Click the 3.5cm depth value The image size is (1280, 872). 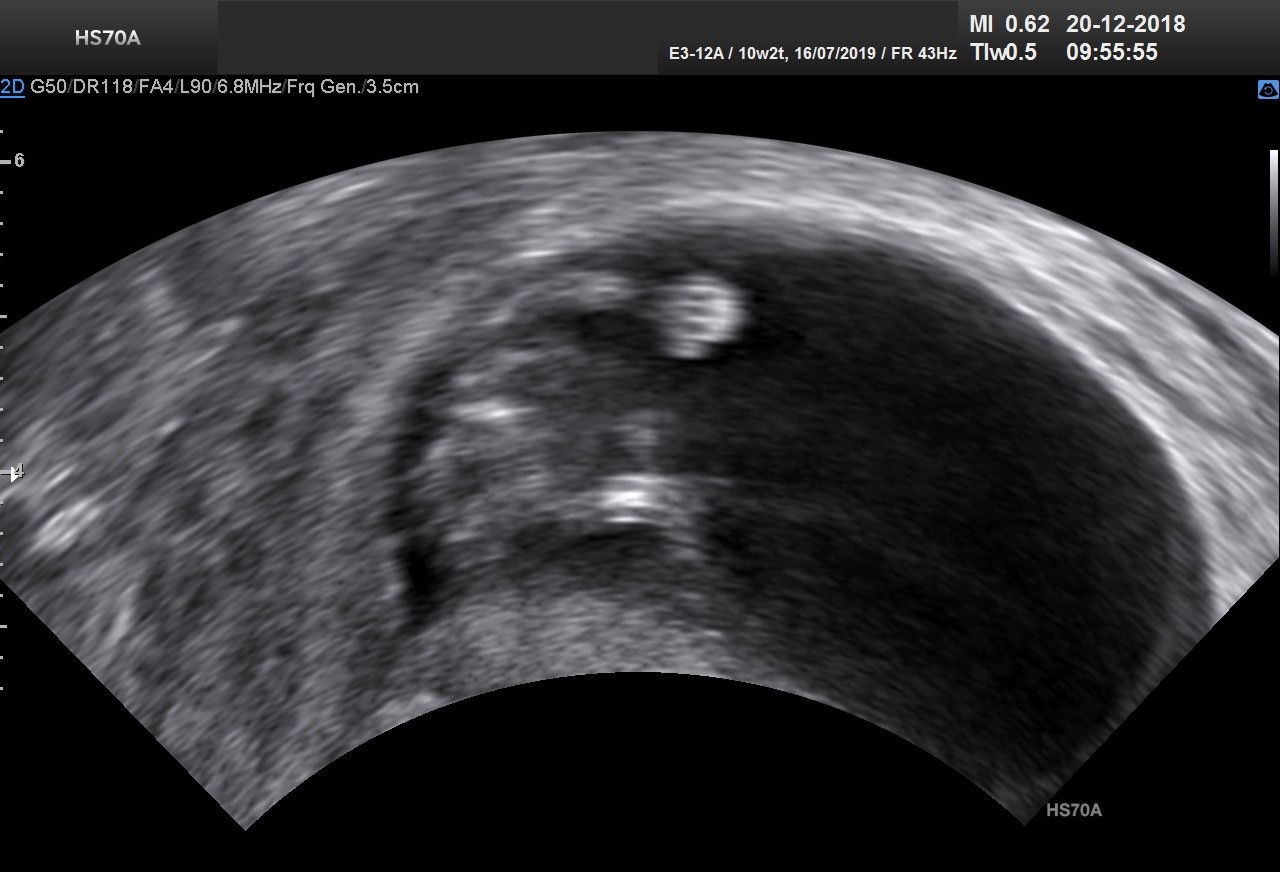pos(392,87)
